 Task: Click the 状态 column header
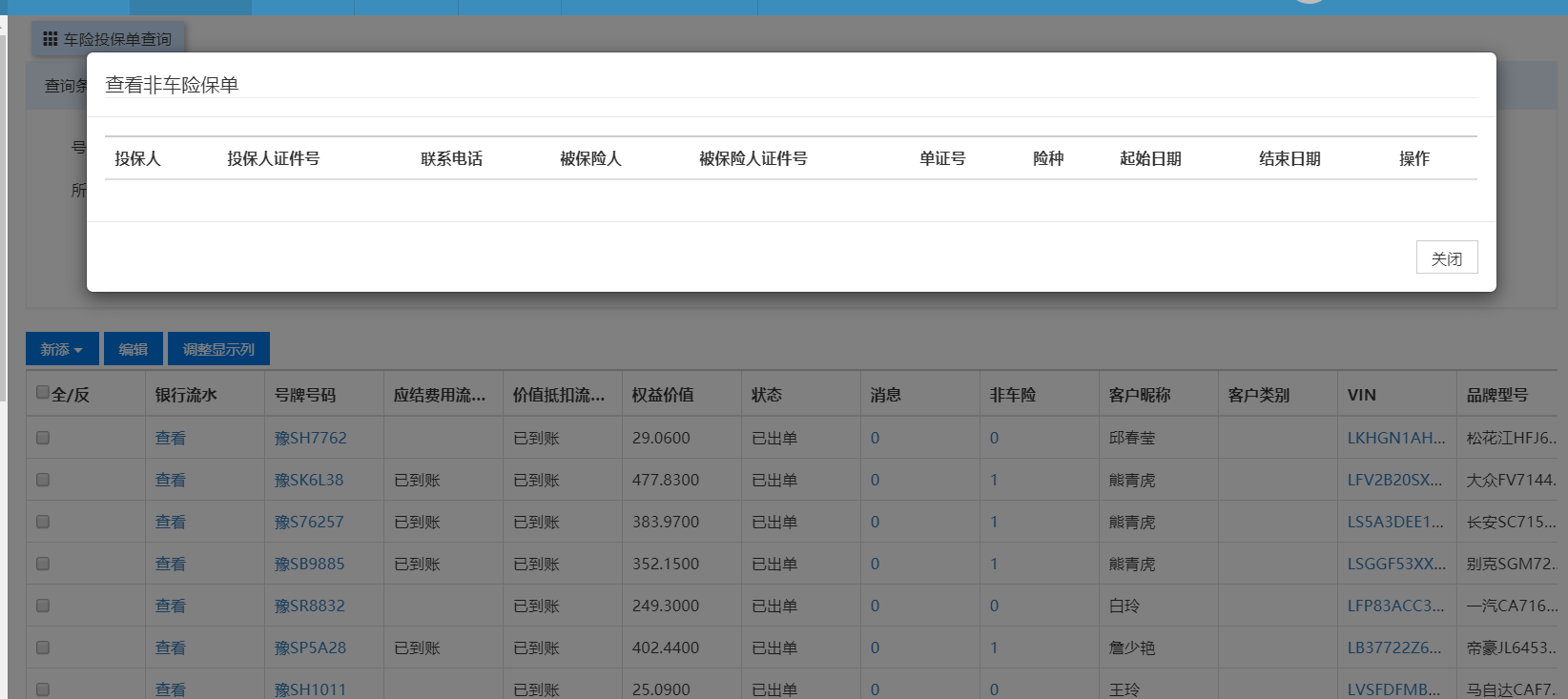(x=767, y=395)
